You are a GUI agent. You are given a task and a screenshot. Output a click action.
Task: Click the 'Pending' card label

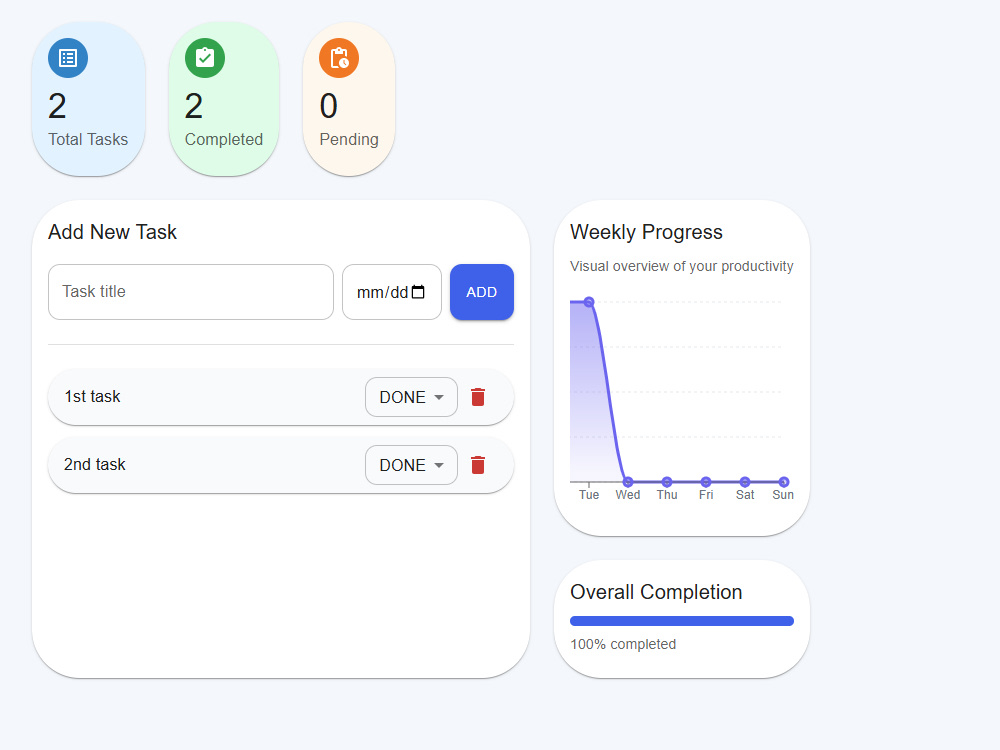[x=349, y=139]
